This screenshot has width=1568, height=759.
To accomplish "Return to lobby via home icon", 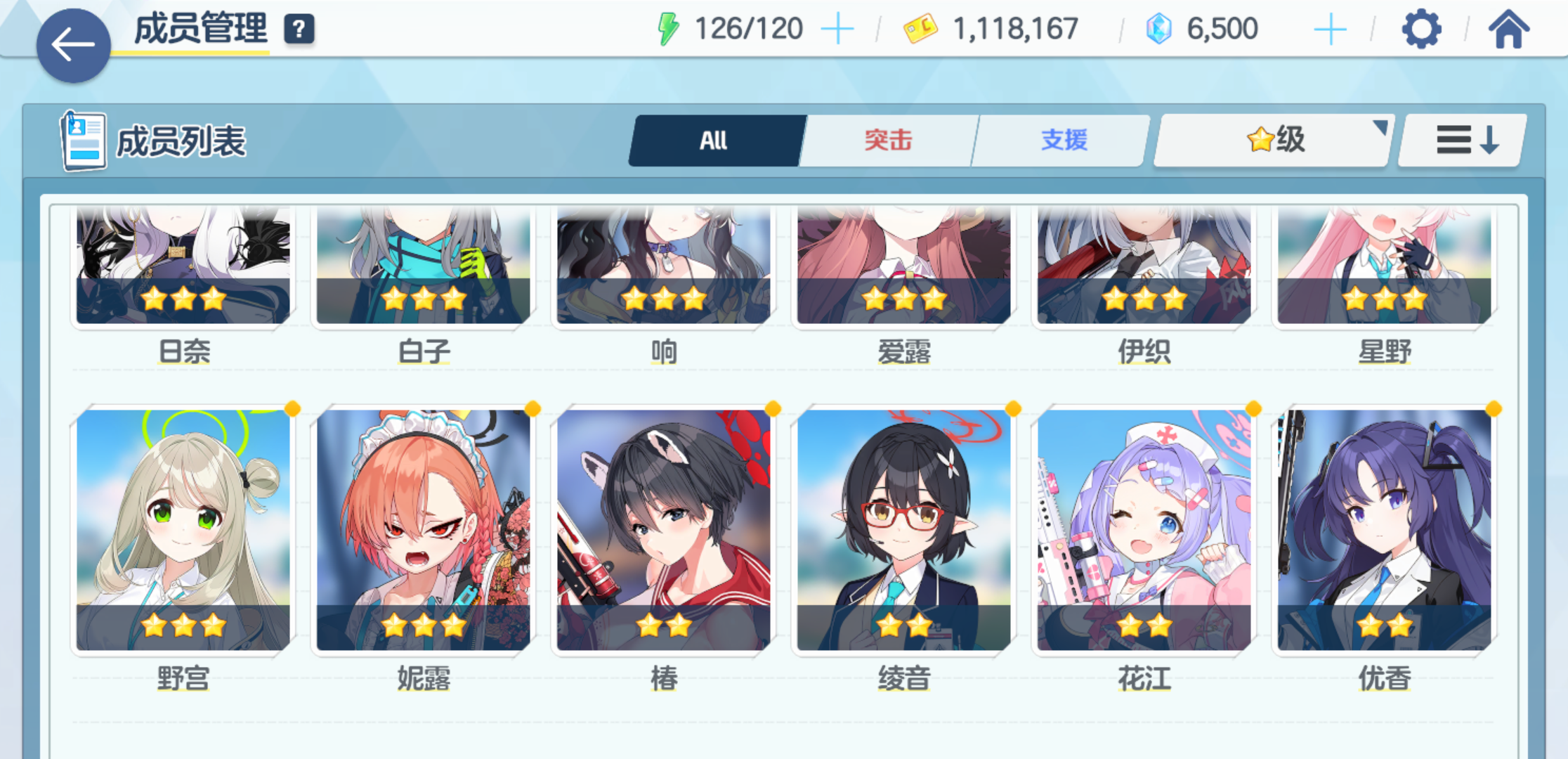I will [x=1508, y=30].
